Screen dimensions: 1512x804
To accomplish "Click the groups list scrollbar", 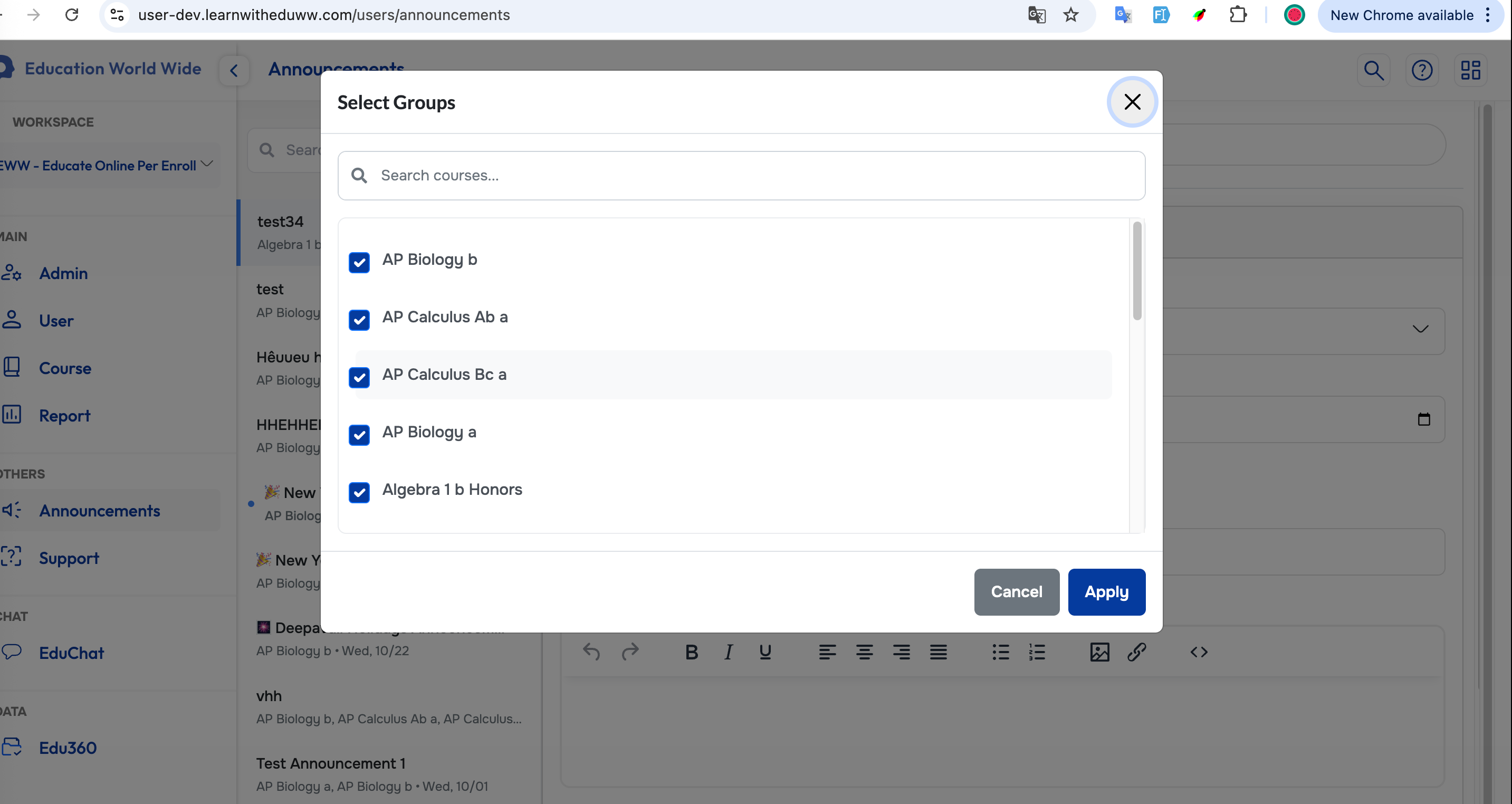I will pos(1137,271).
